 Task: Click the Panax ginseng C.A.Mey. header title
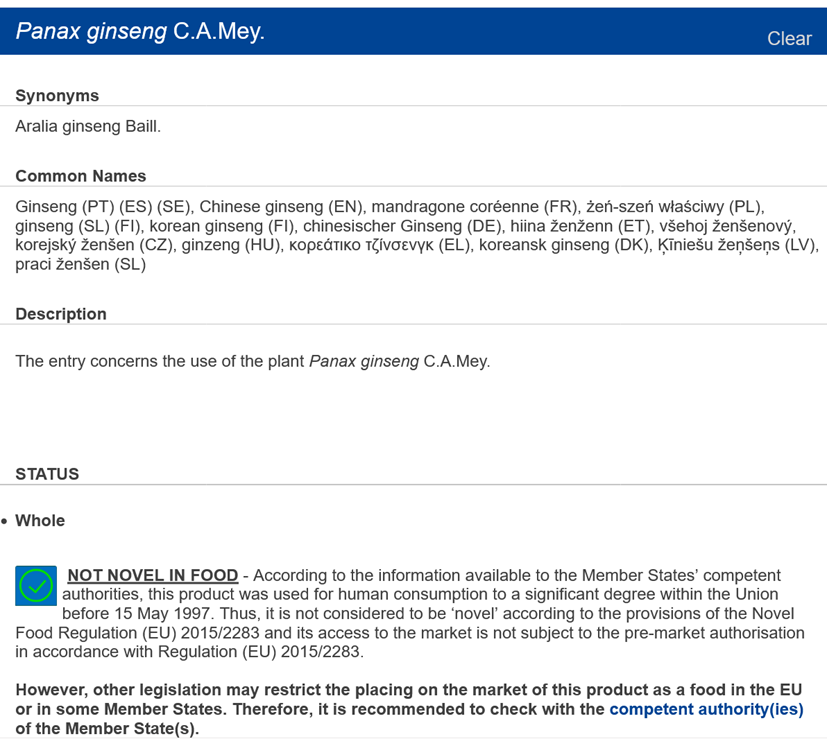pyautogui.click(x=140, y=31)
